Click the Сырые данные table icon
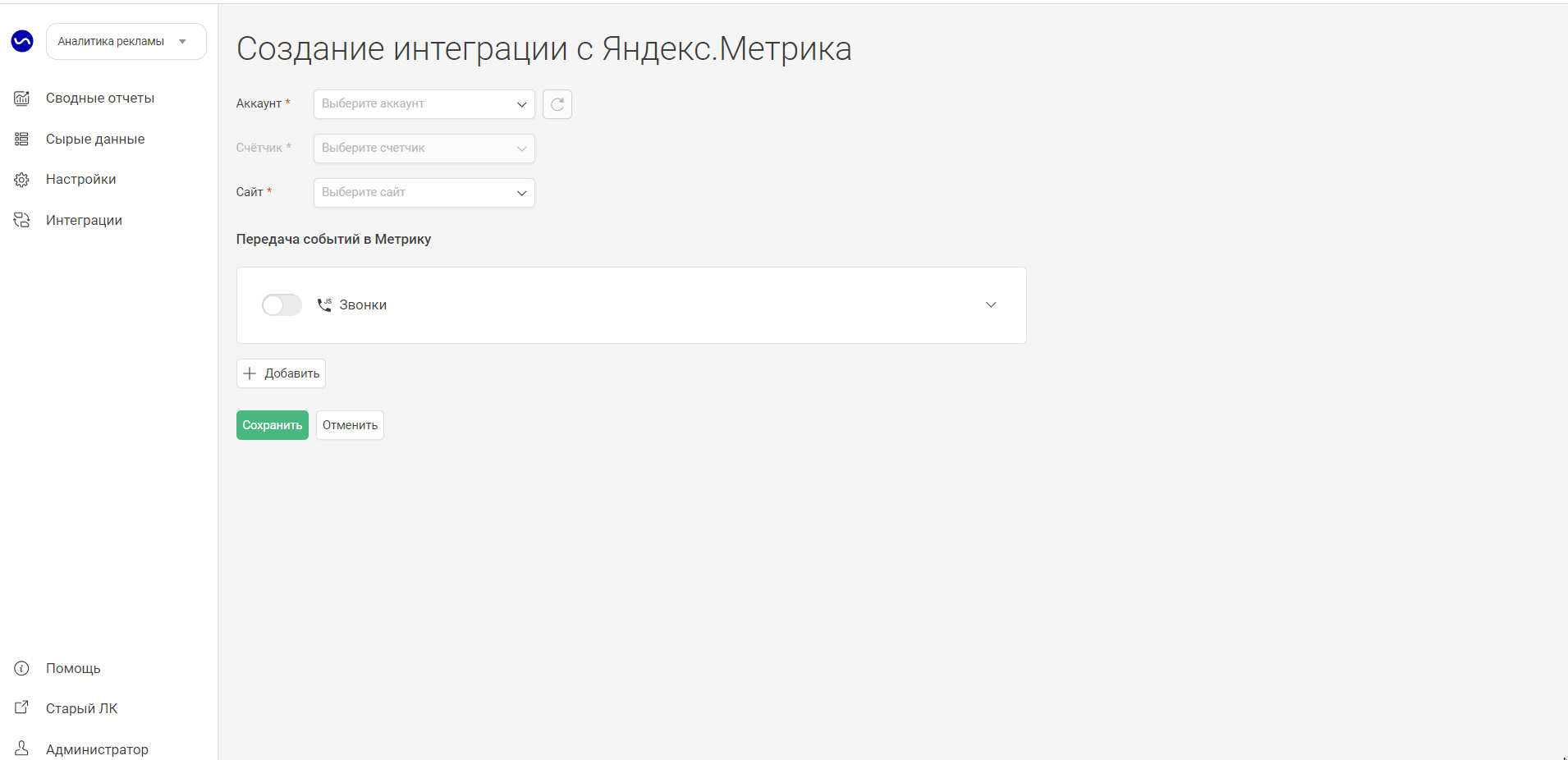Screen dimensions: 1568x760 (x=22, y=140)
